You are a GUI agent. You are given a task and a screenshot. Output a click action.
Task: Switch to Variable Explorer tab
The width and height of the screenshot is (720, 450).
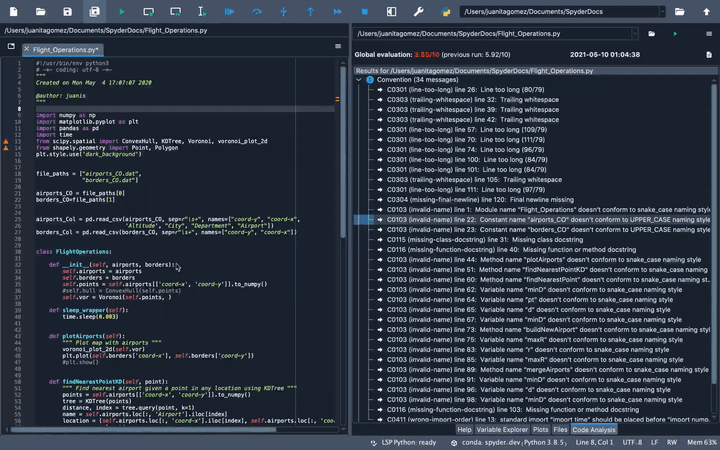(x=502, y=430)
